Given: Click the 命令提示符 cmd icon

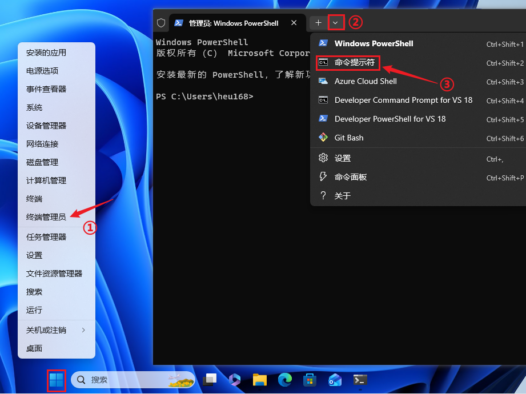Looking at the screenshot, I should coord(323,62).
